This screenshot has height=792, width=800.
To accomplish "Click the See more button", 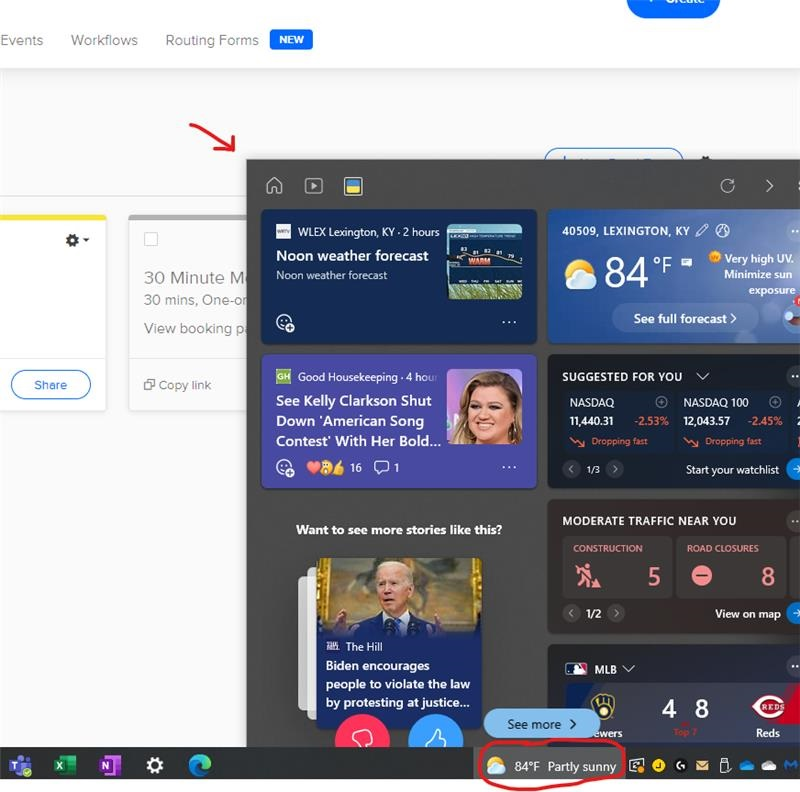I will pos(541,724).
